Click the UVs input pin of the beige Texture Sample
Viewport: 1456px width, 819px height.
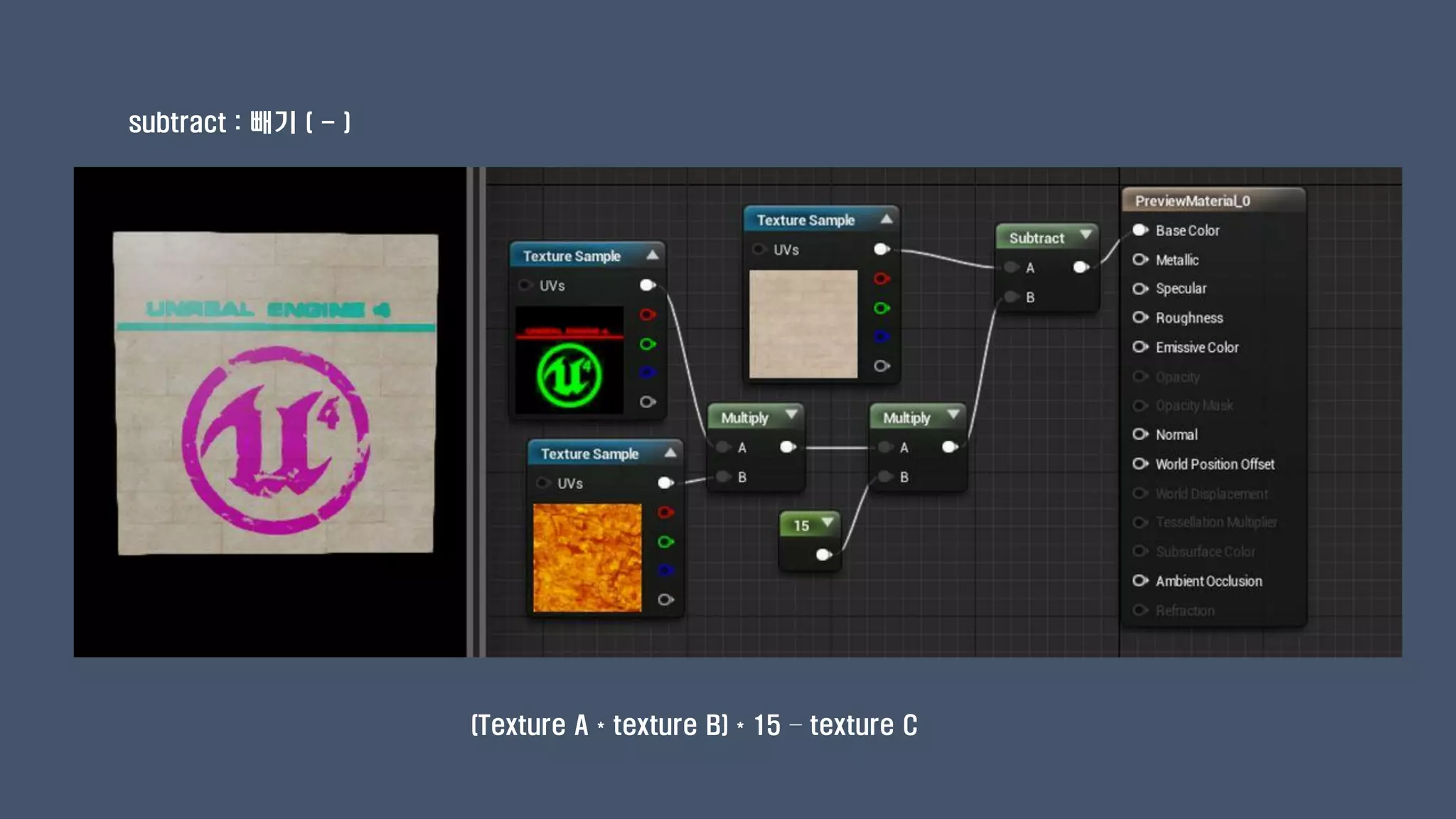(759, 249)
